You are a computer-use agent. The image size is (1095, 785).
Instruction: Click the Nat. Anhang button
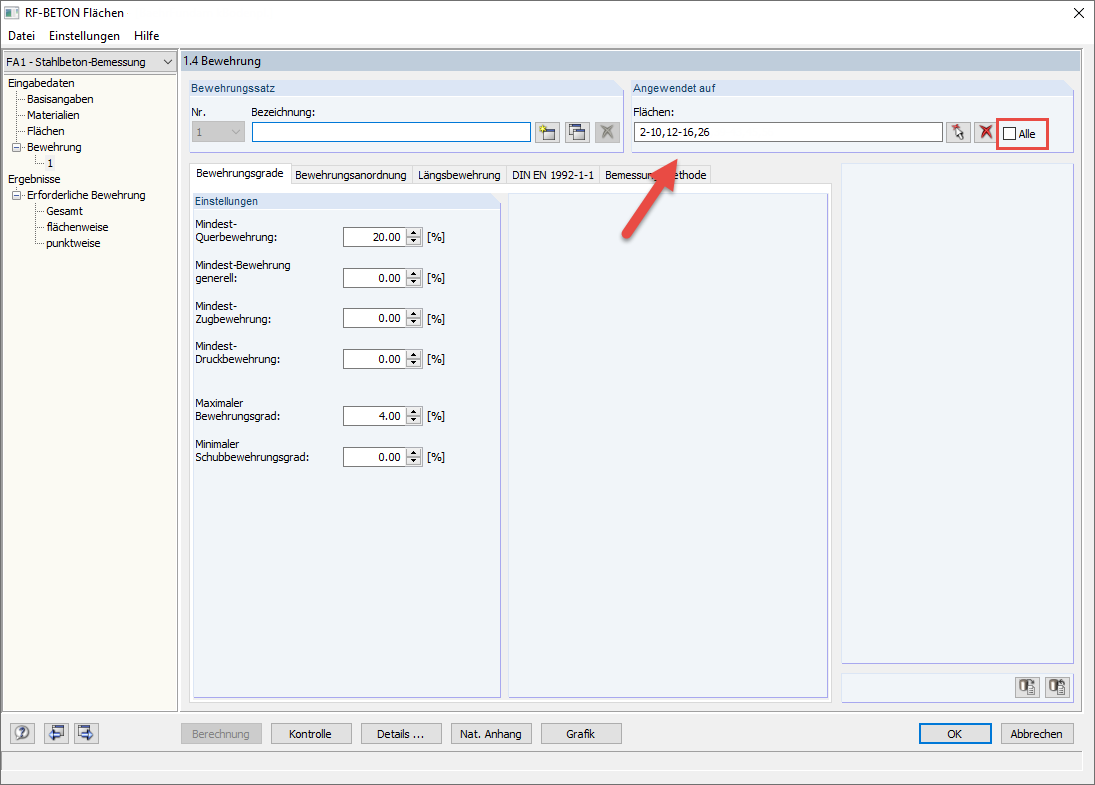click(x=491, y=734)
